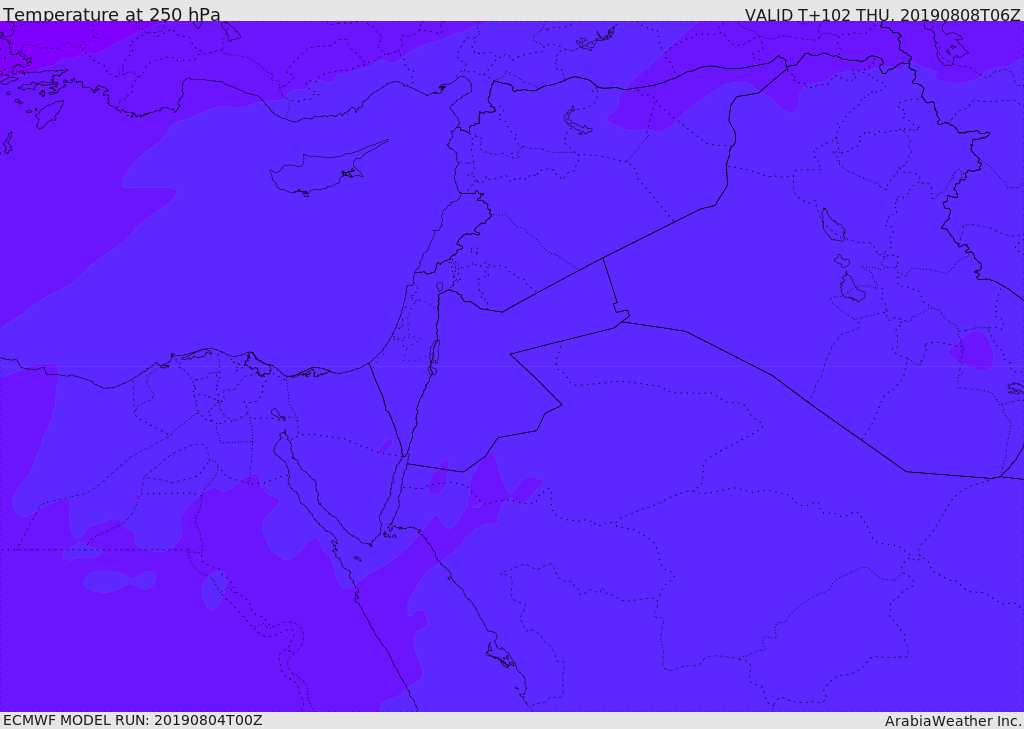The image size is (1024, 729).
Task: Click the Dead Sea outline on the map
Action: coord(434,357)
